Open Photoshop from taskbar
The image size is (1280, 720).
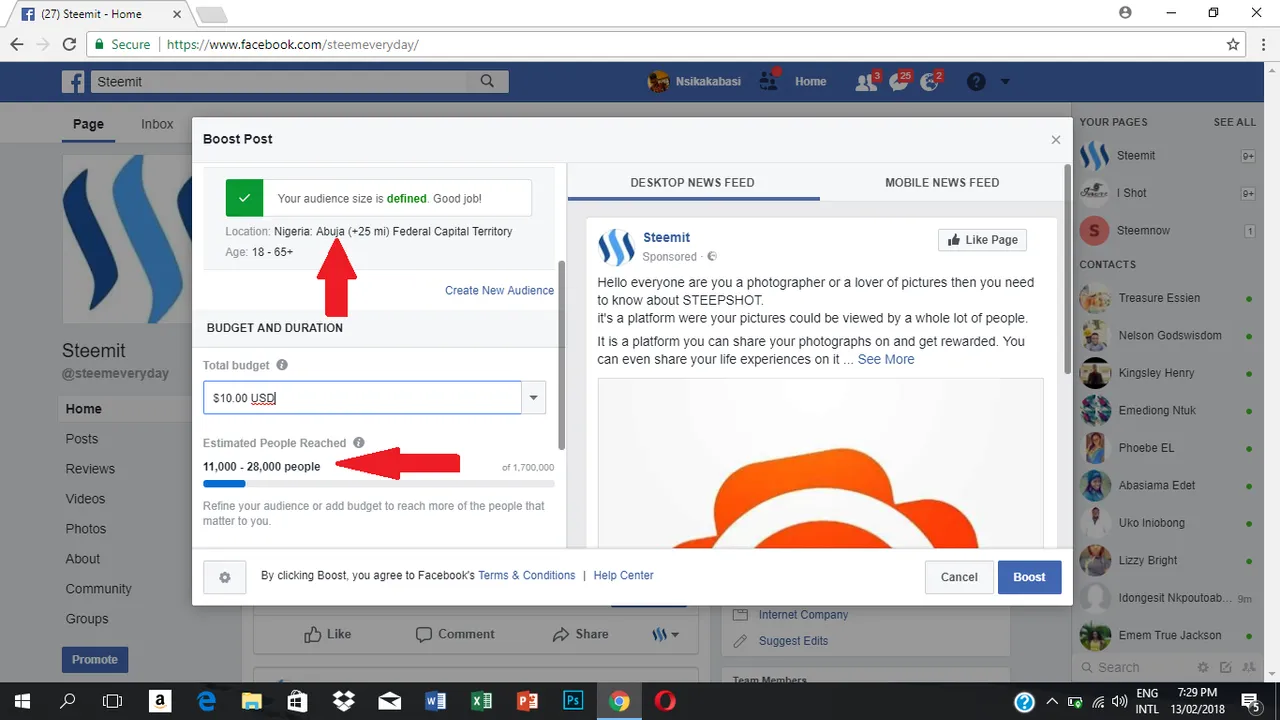pos(573,701)
